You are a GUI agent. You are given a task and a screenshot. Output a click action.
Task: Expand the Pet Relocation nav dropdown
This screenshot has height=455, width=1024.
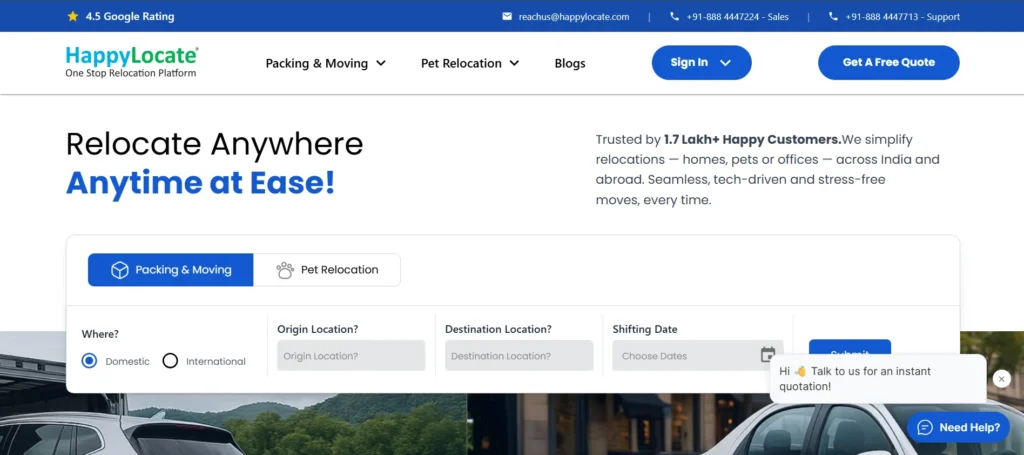point(470,63)
